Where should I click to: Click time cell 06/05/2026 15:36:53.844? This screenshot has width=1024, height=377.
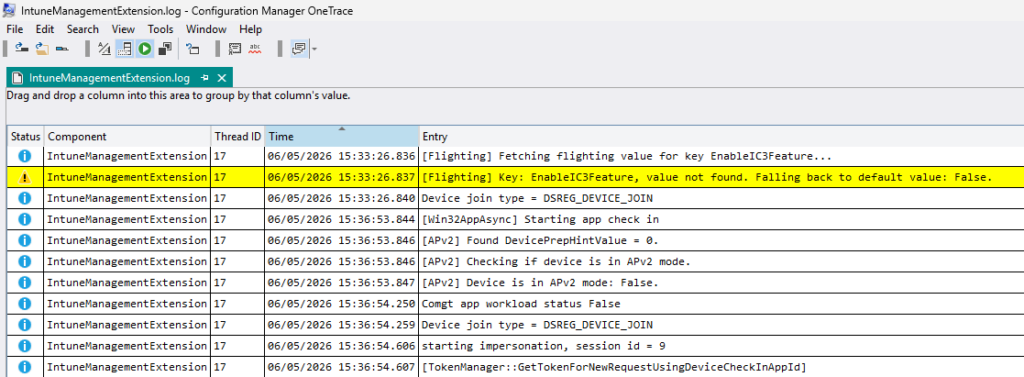(342, 220)
